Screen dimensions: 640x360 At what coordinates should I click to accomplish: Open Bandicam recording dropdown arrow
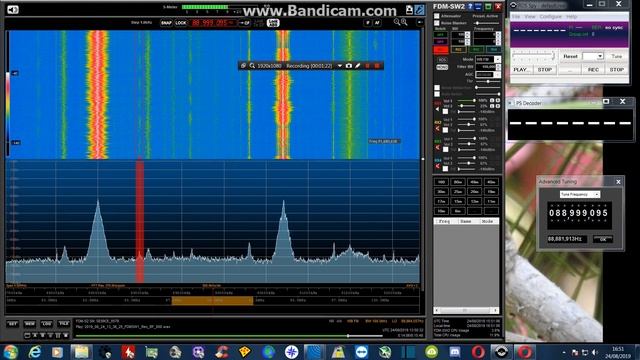pos(340,66)
